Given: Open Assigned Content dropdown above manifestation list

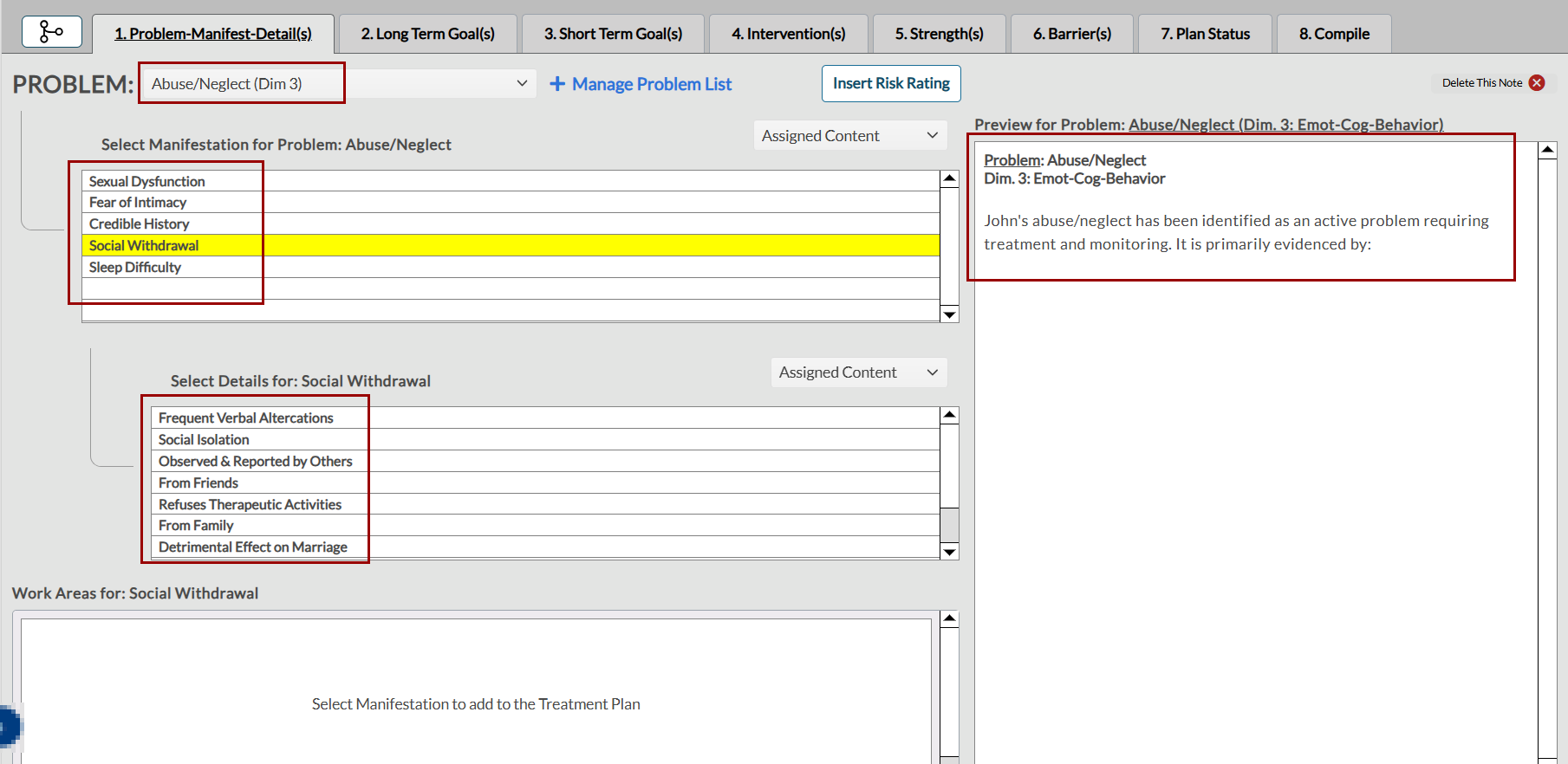Looking at the screenshot, I should point(850,136).
